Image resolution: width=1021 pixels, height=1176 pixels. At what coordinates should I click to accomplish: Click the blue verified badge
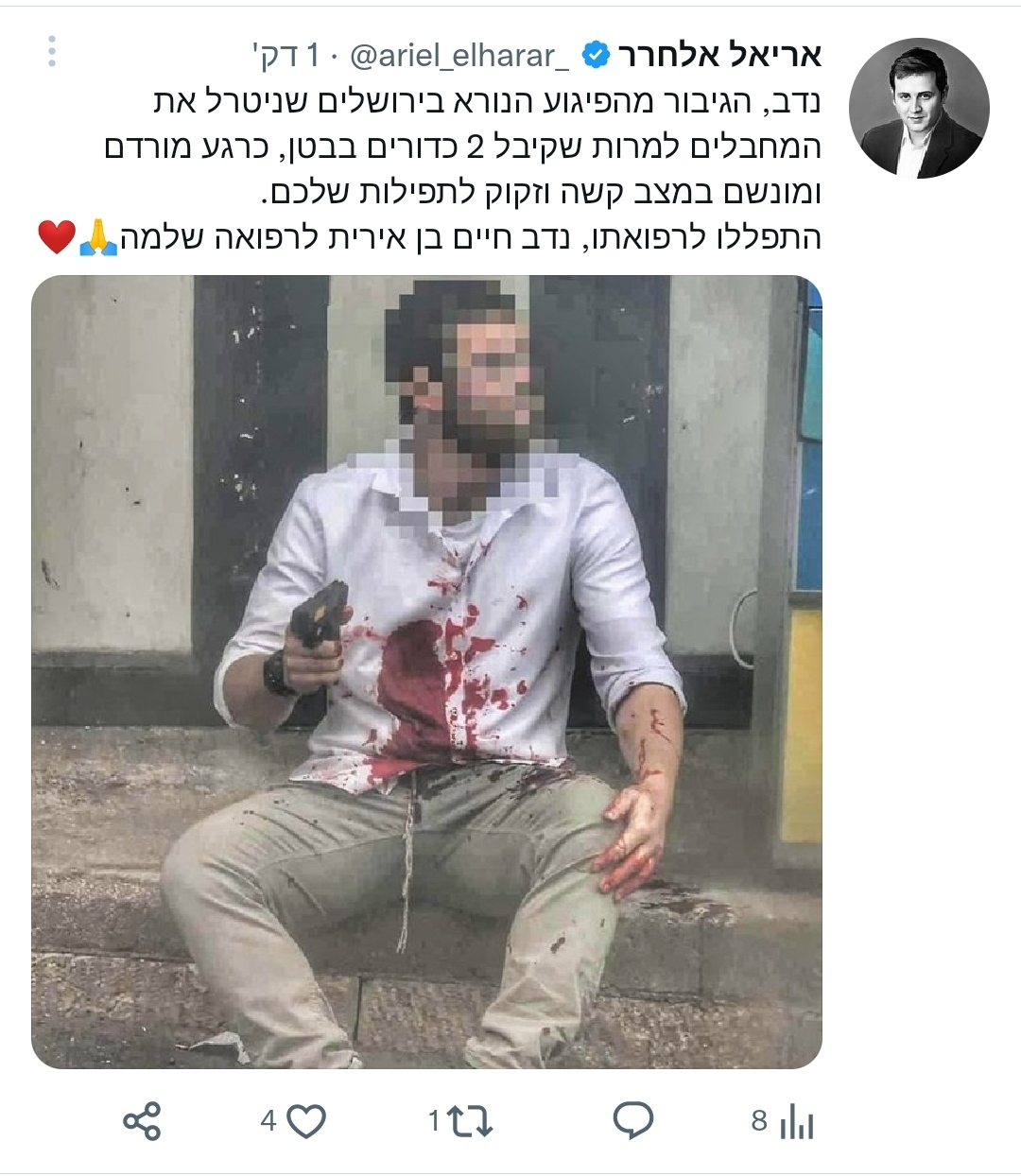pos(596,56)
